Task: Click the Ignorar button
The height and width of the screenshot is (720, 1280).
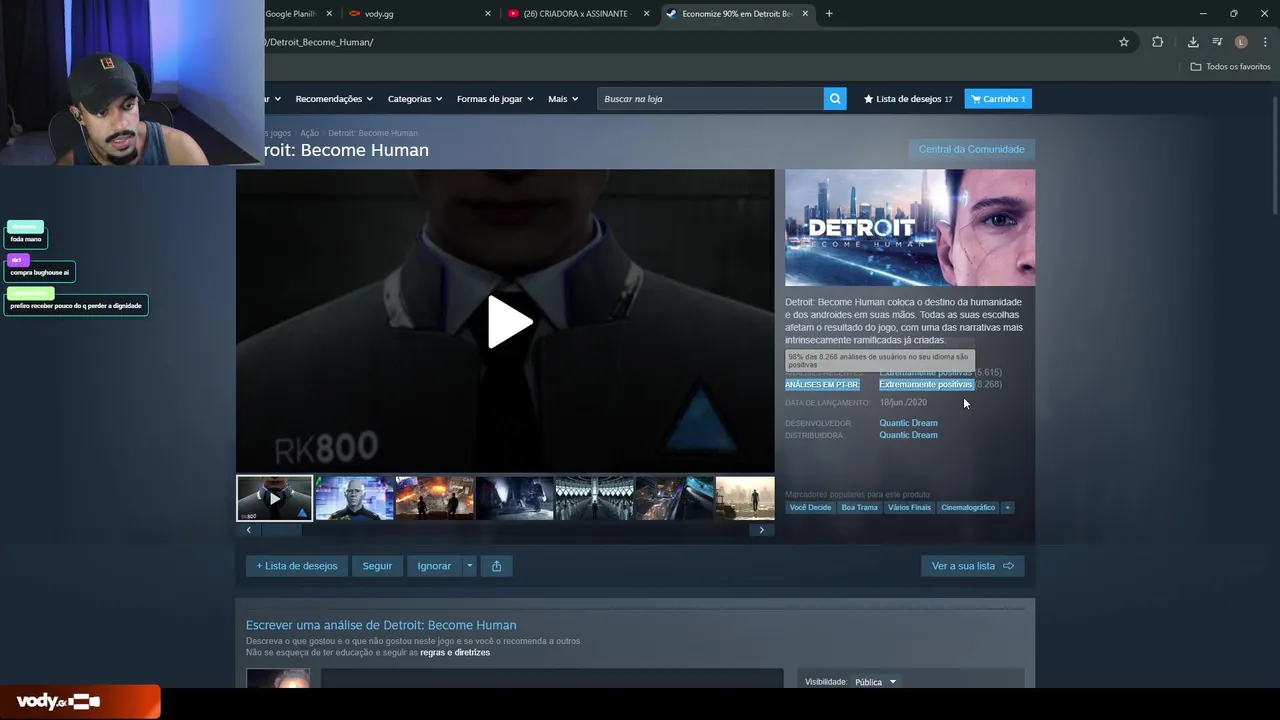Action: 434,566
